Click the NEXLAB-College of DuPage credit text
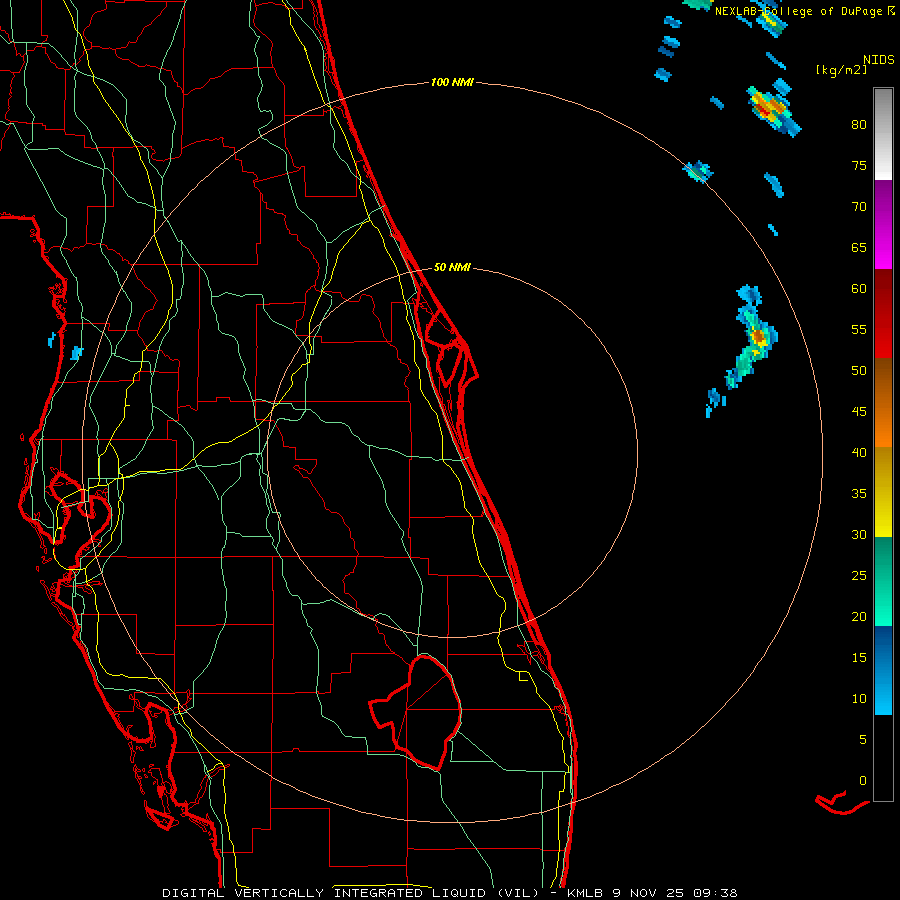This screenshot has width=900, height=900. [x=799, y=11]
